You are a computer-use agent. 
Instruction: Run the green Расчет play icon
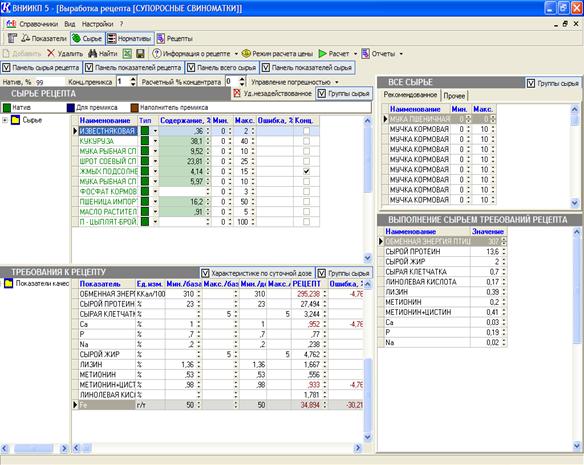coord(323,54)
